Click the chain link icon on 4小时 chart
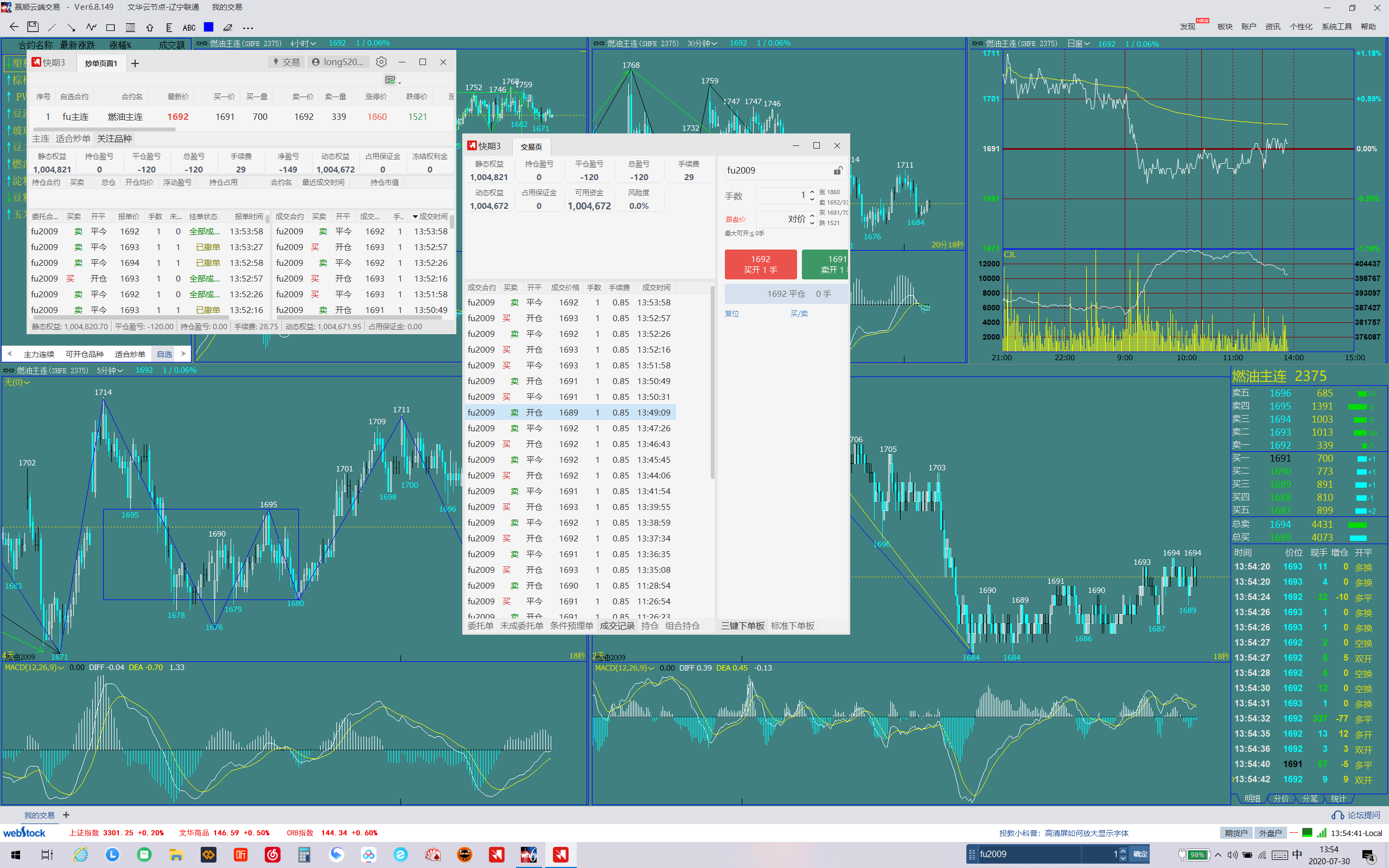The height and width of the screenshot is (868, 1389). click(201, 43)
